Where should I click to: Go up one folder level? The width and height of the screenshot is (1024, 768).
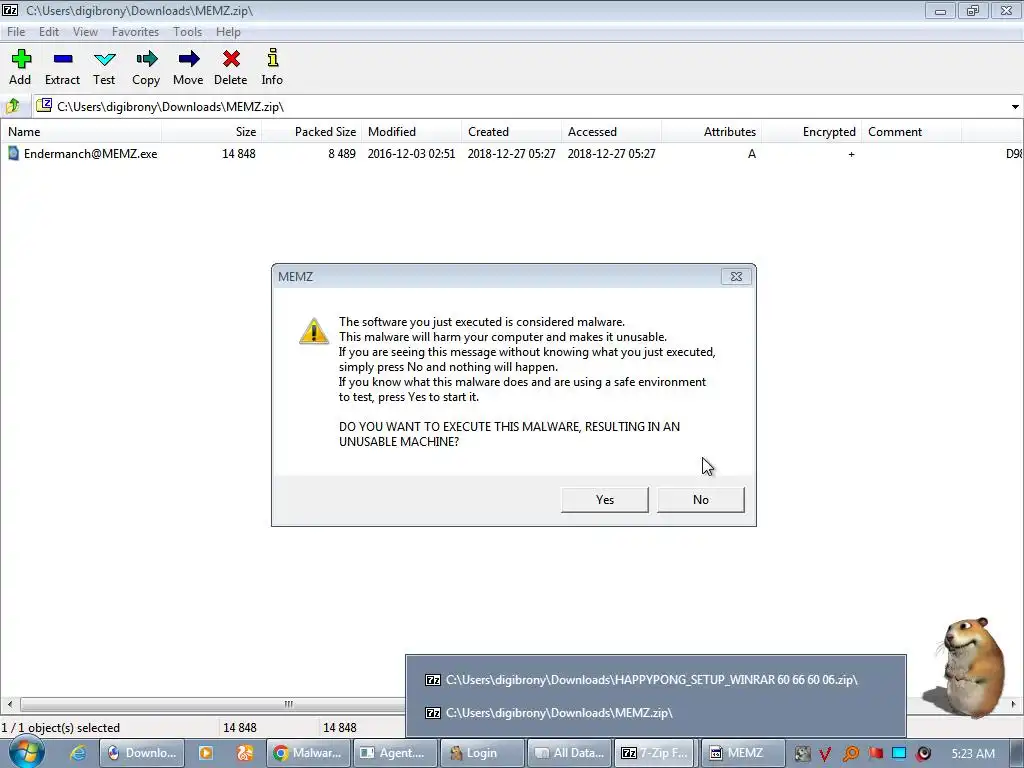pyautogui.click(x=12, y=106)
